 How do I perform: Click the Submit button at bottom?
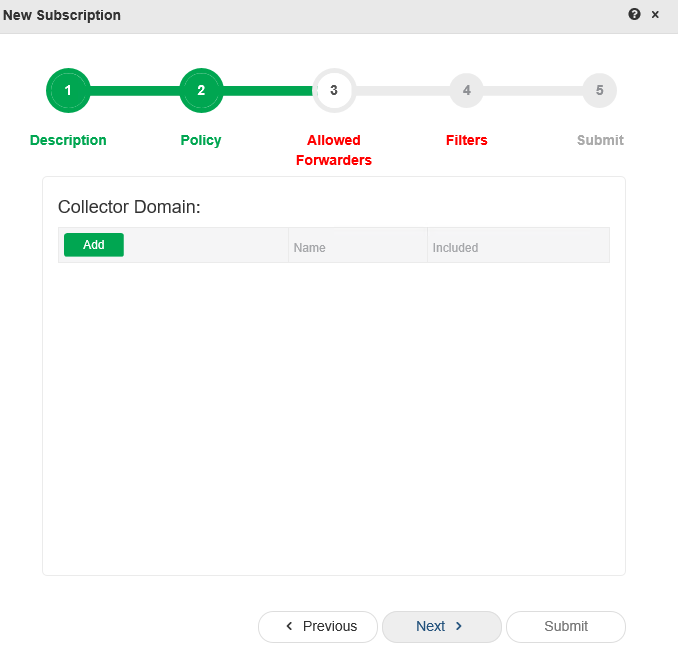(x=566, y=627)
